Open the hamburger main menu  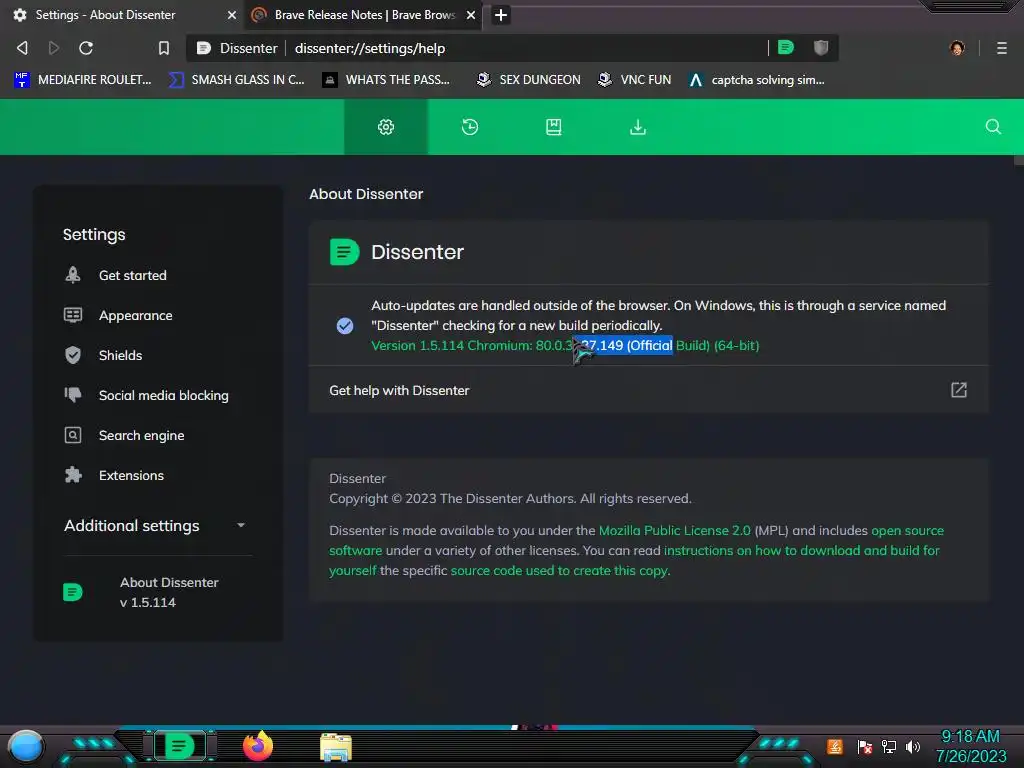[x=1002, y=48]
